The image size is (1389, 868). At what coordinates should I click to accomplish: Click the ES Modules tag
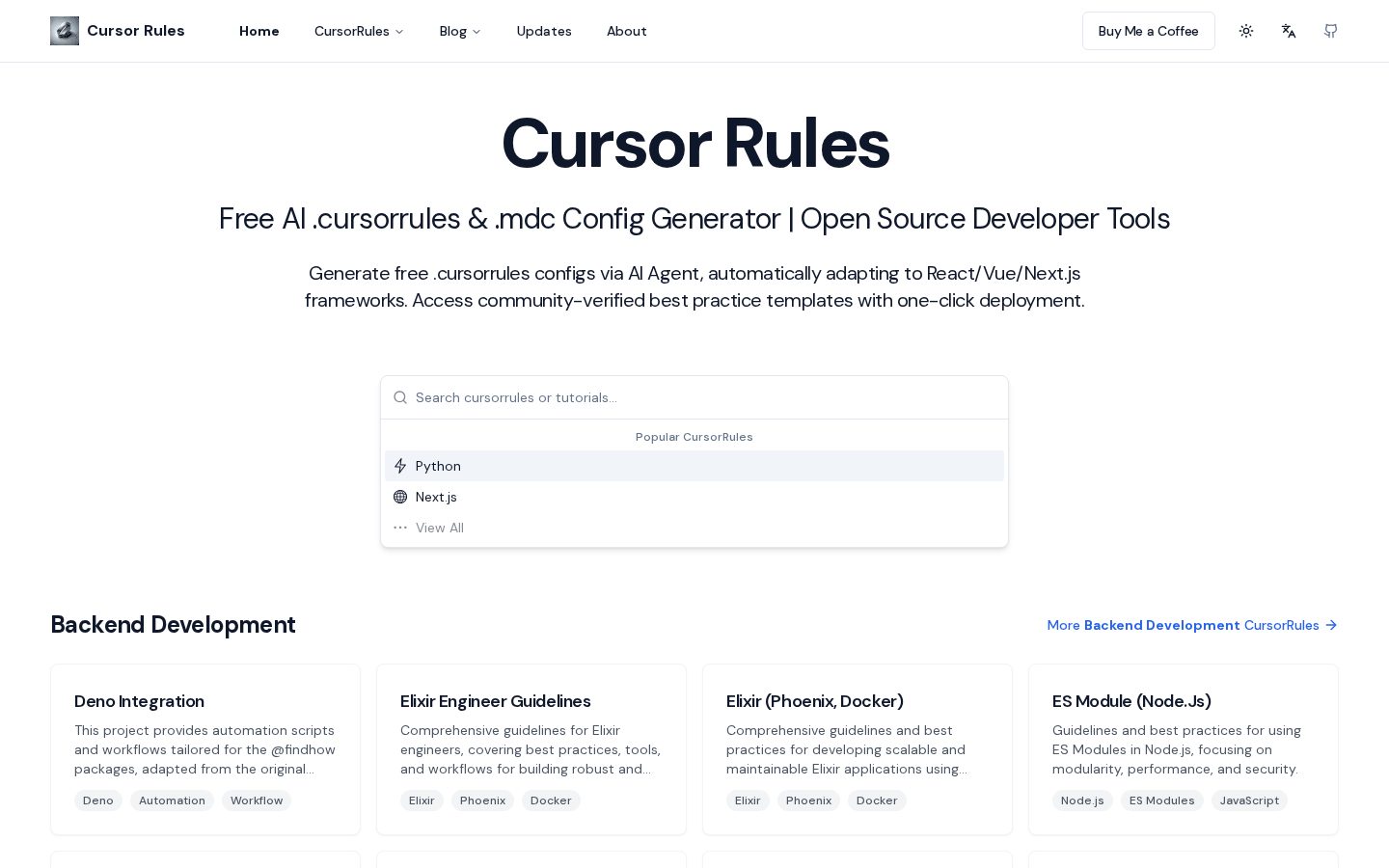tap(1162, 800)
